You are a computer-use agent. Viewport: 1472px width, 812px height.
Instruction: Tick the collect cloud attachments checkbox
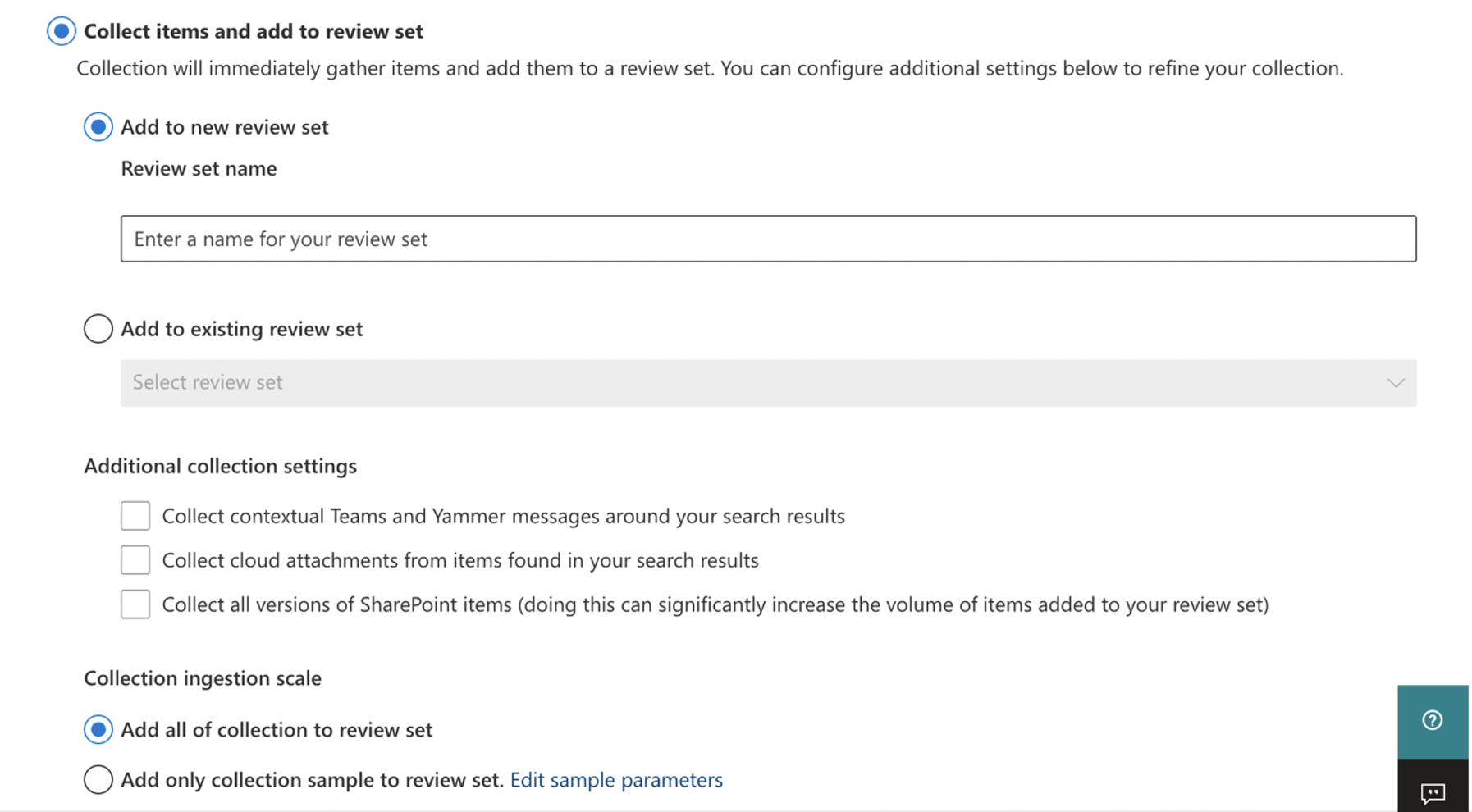click(135, 560)
